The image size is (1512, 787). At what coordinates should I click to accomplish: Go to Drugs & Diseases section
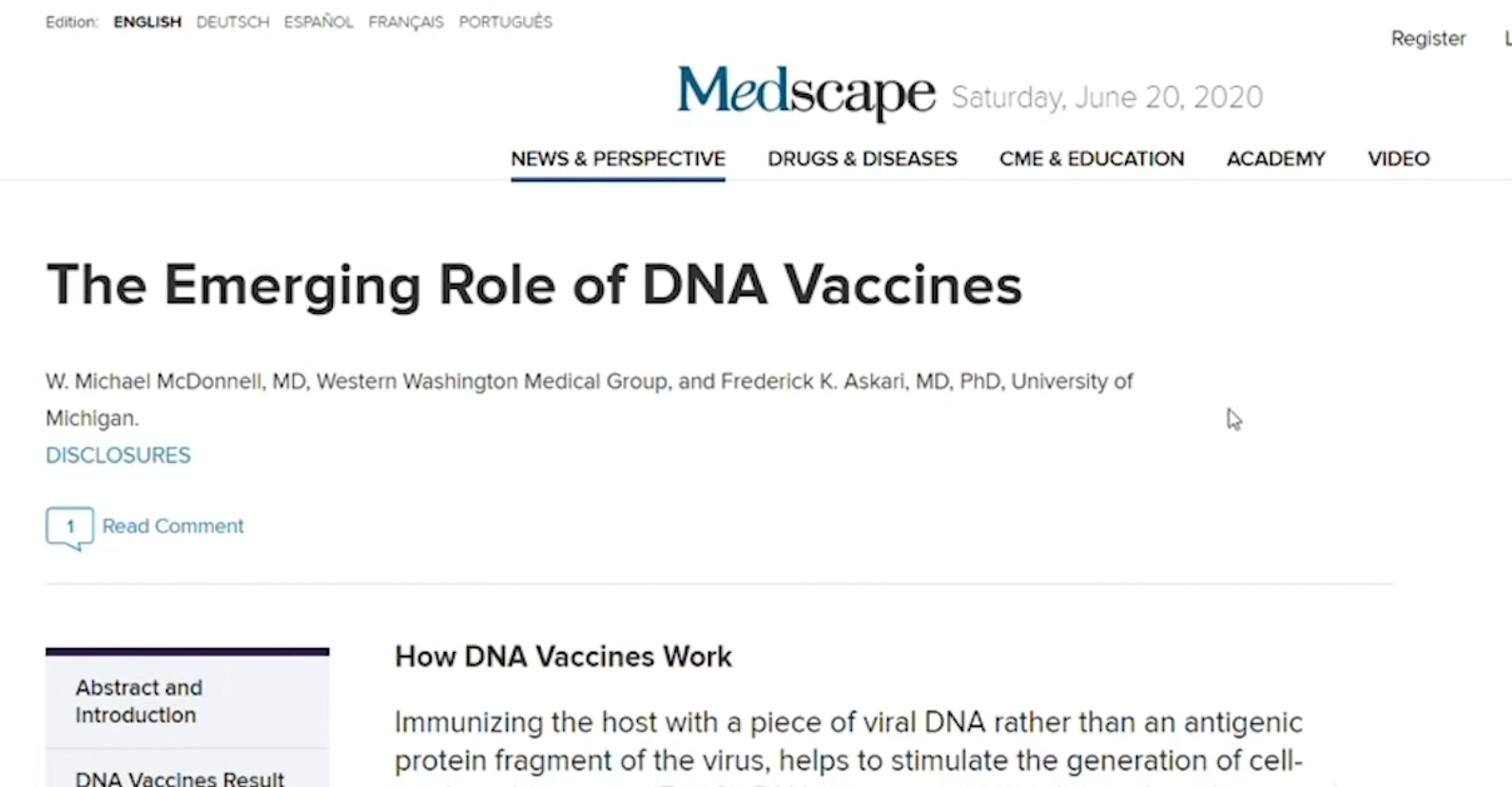click(863, 159)
